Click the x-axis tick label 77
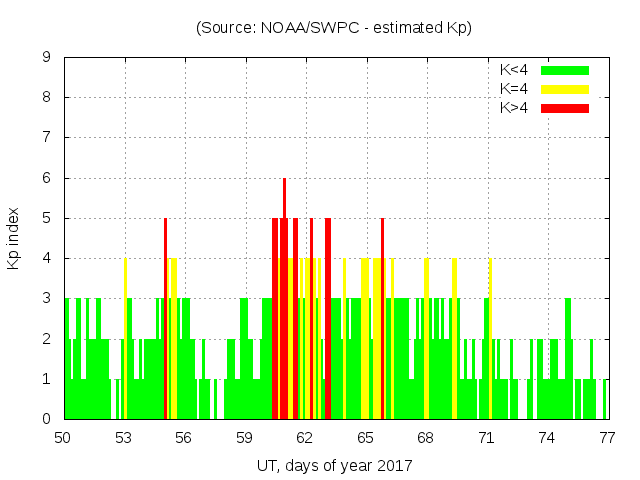640x480 pixels. [x=606, y=437]
